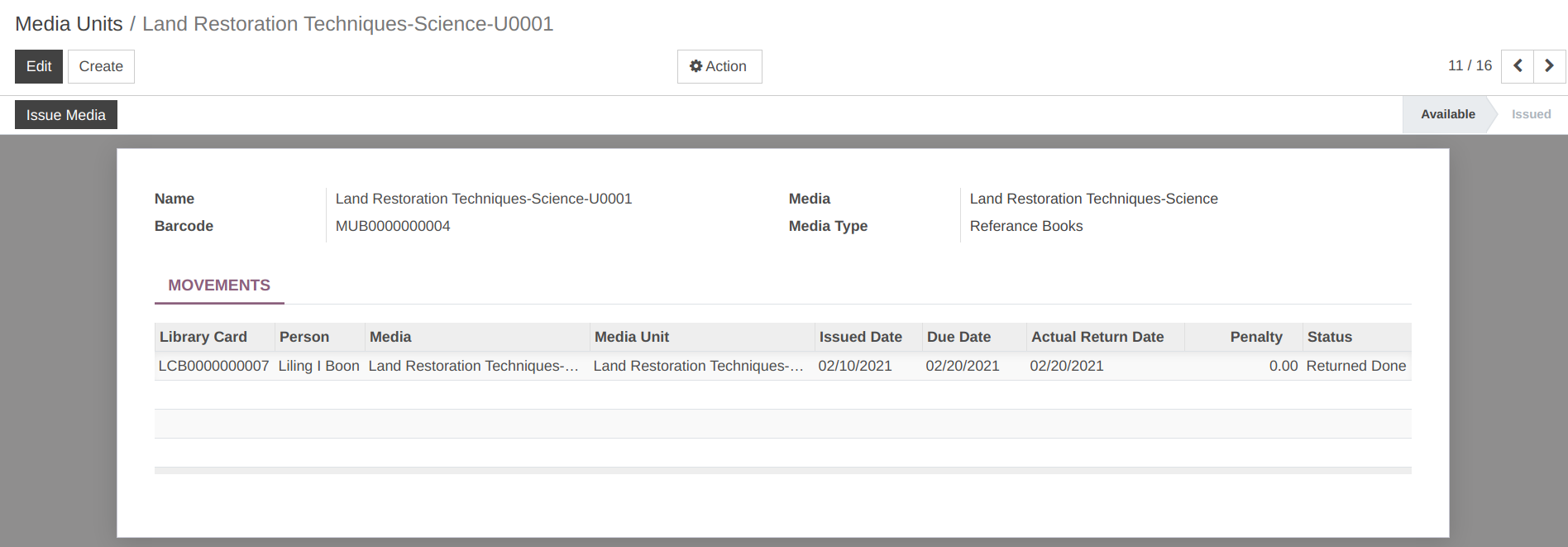
Task: Sort by Issued Date column header
Action: (x=868, y=337)
